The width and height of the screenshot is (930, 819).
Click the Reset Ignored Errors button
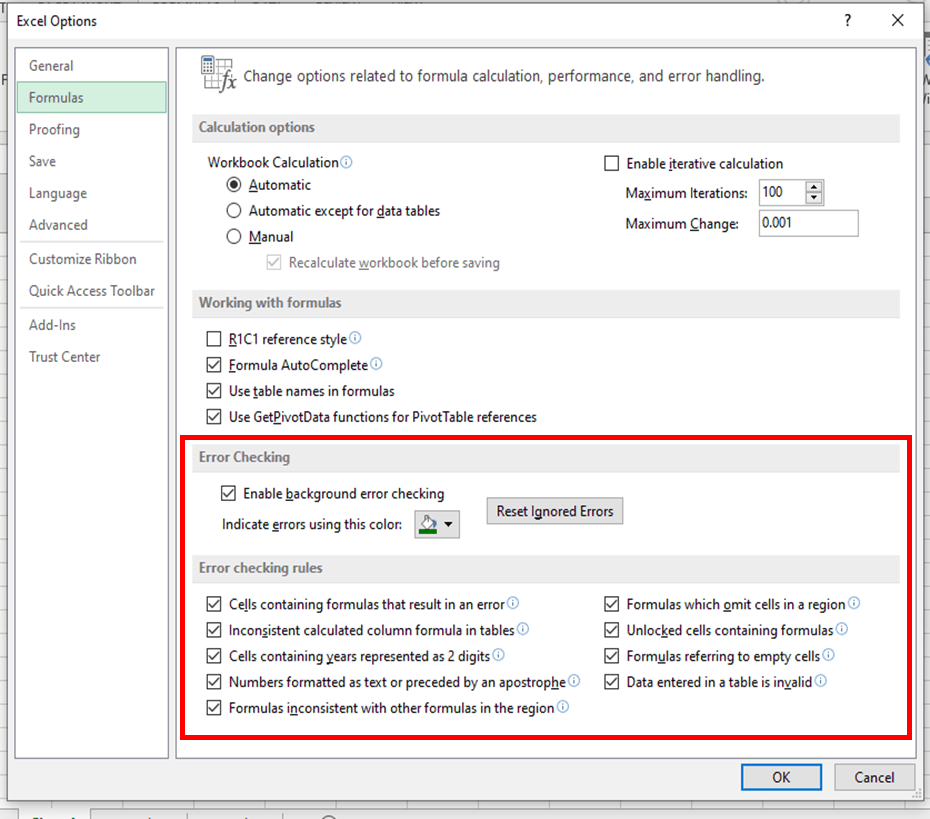click(x=555, y=511)
